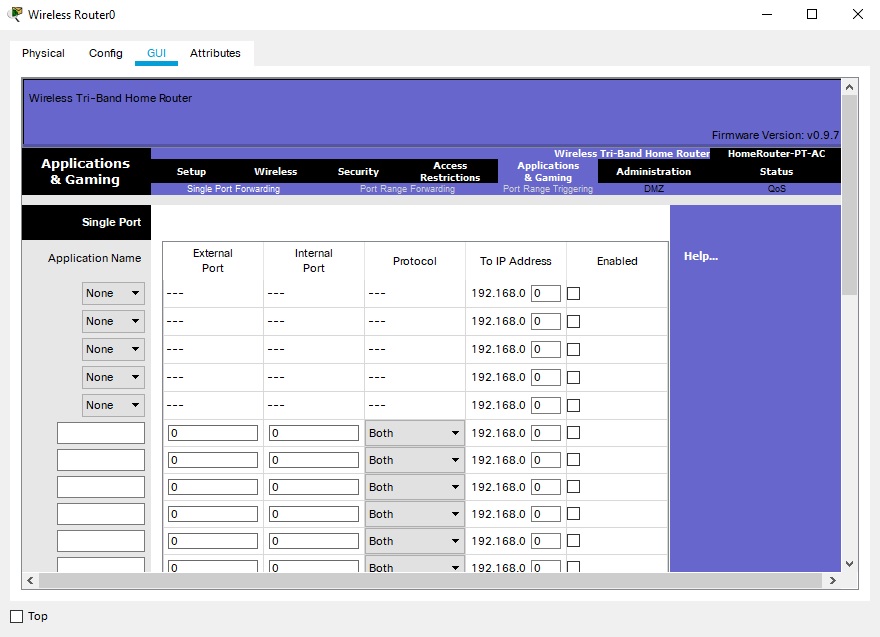Open the Security menu

357,171
